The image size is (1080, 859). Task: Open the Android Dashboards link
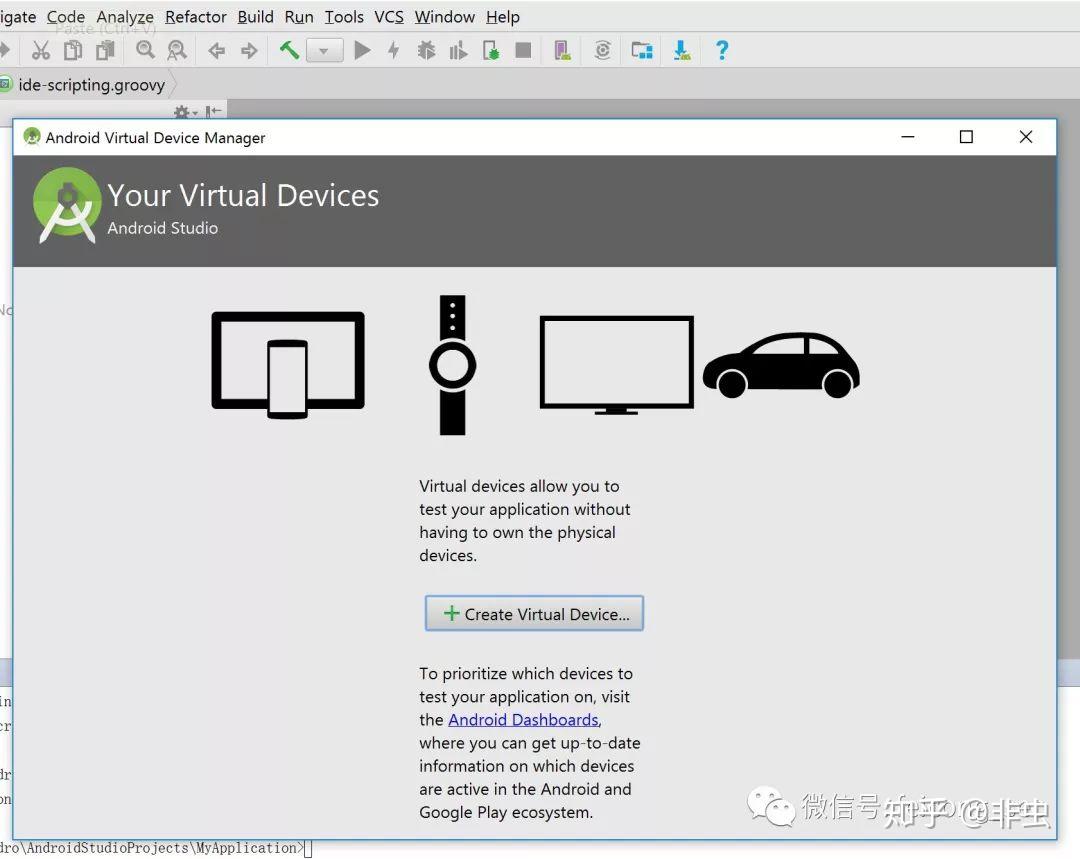[523, 720]
